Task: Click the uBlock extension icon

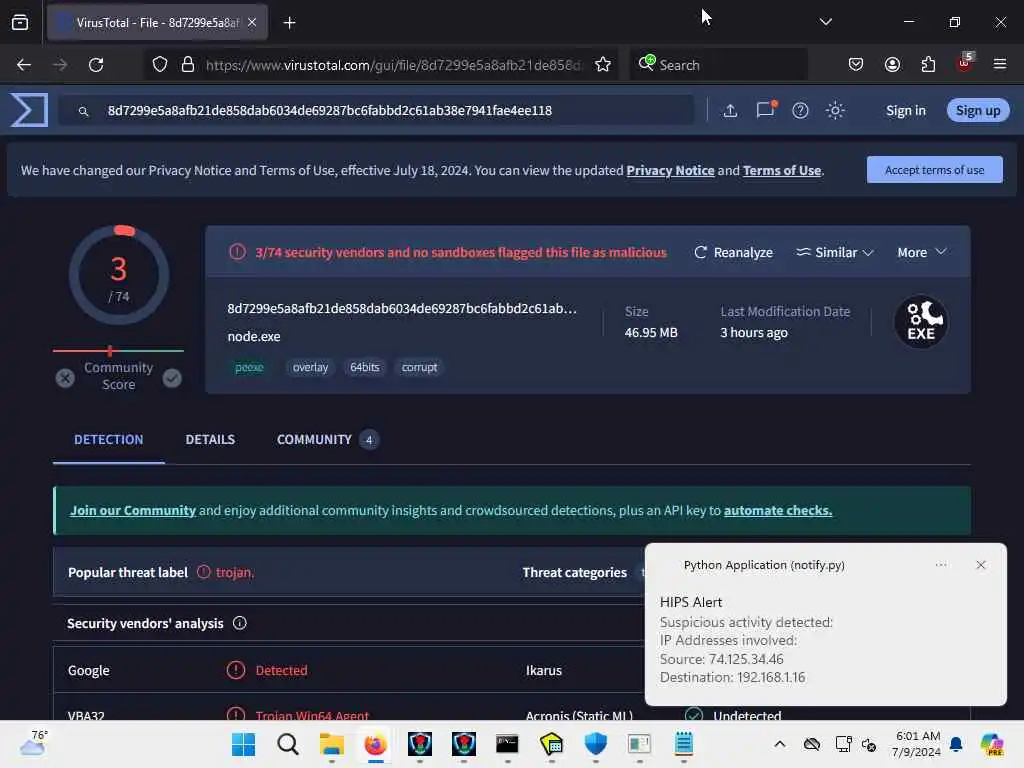Action: coord(965,63)
